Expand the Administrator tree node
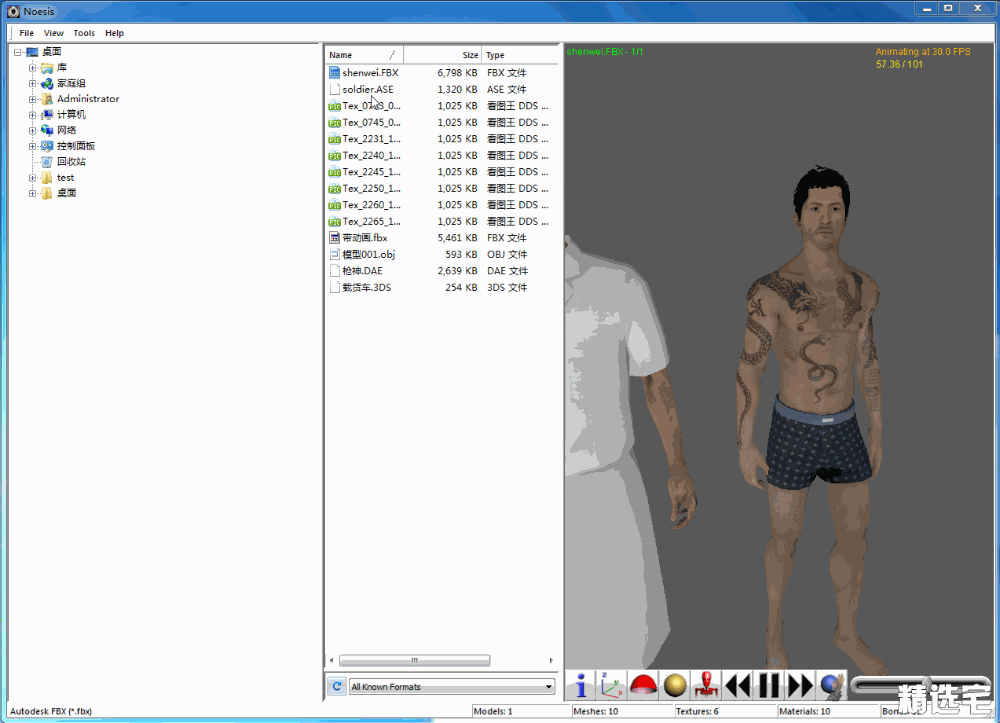Viewport: 1000px width, 723px height. [32, 99]
